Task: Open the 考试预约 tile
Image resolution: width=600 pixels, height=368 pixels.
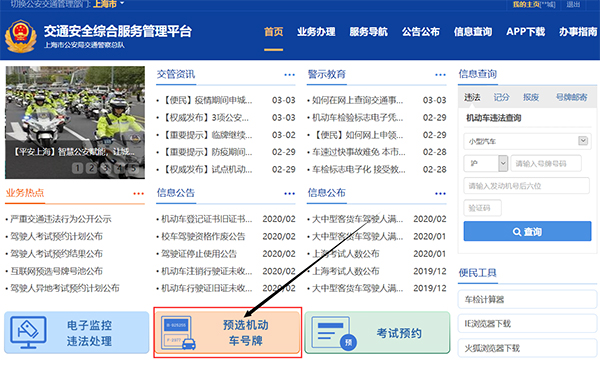Action: [377, 333]
